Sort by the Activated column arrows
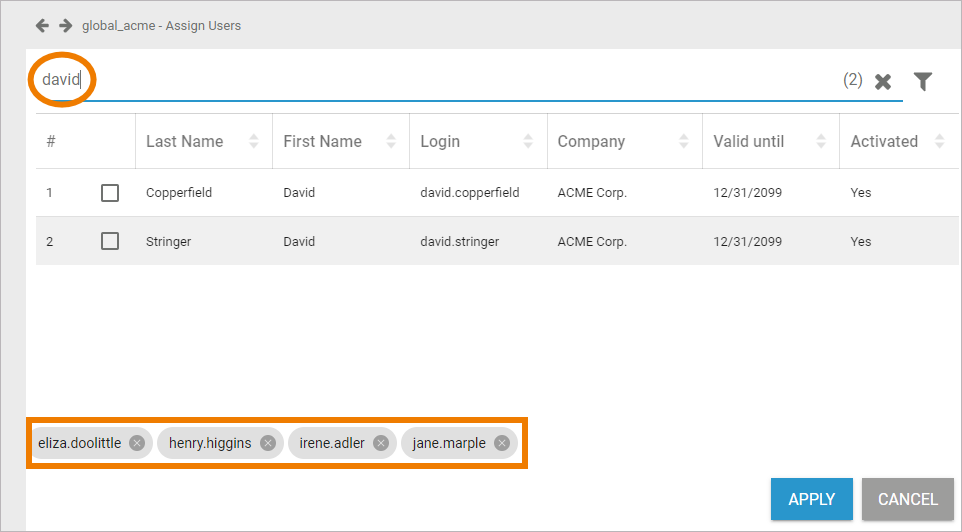The width and height of the screenshot is (962, 532). tap(939, 141)
